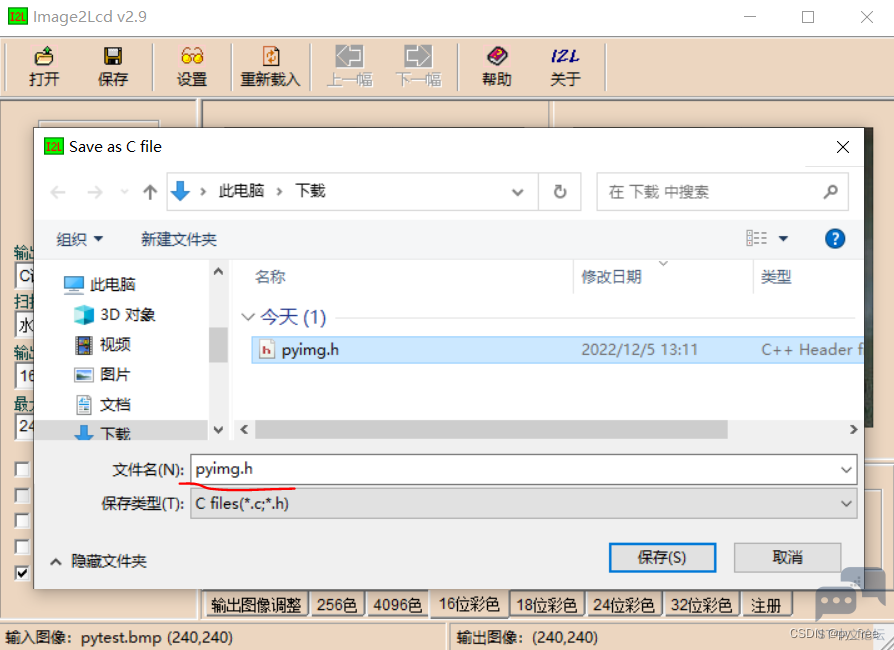The image size is (894, 650).
Task: Switch to 256色 tab
Action: click(336, 604)
